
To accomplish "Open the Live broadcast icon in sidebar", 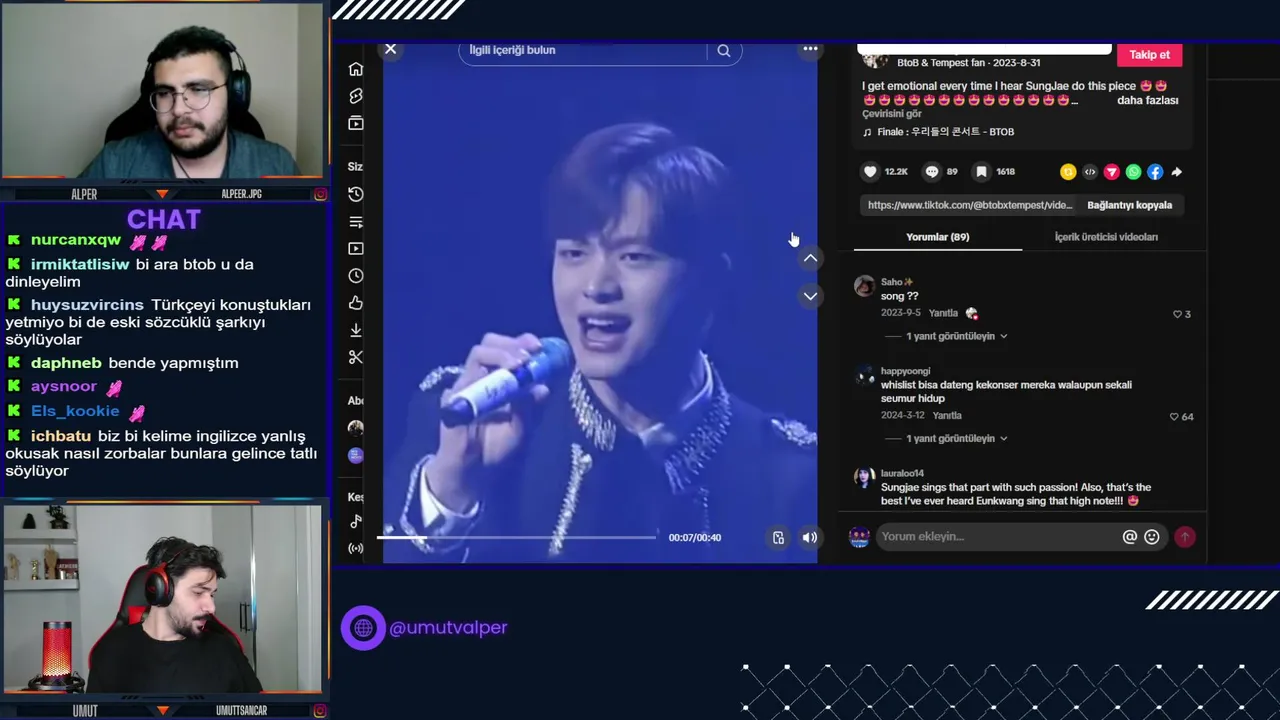I will [x=356, y=548].
